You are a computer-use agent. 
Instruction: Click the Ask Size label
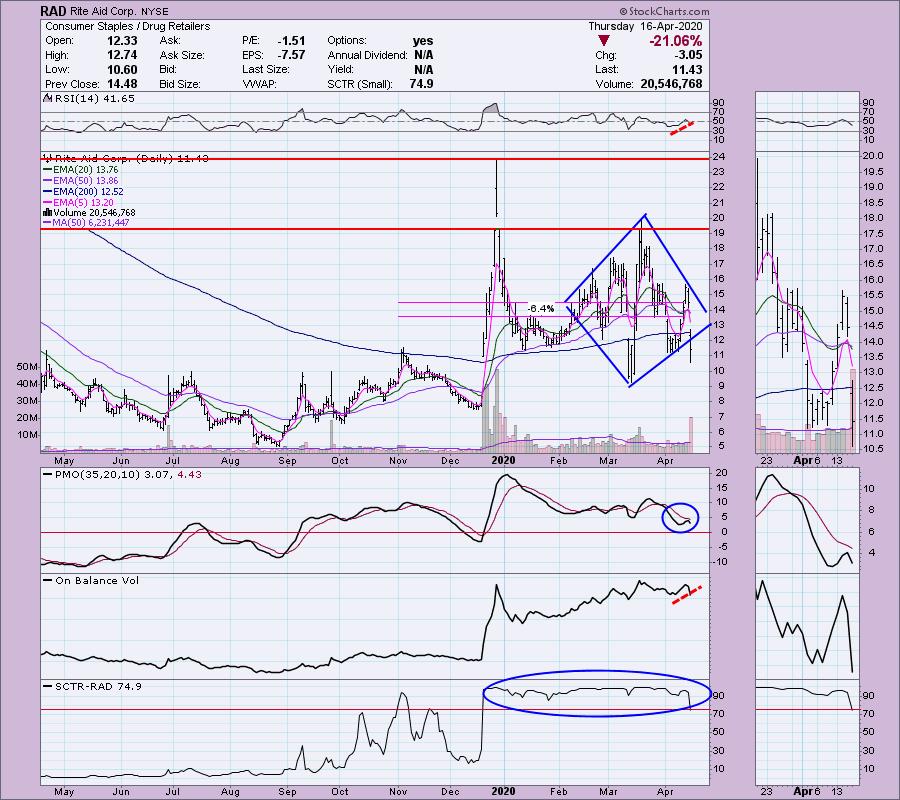(182, 55)
